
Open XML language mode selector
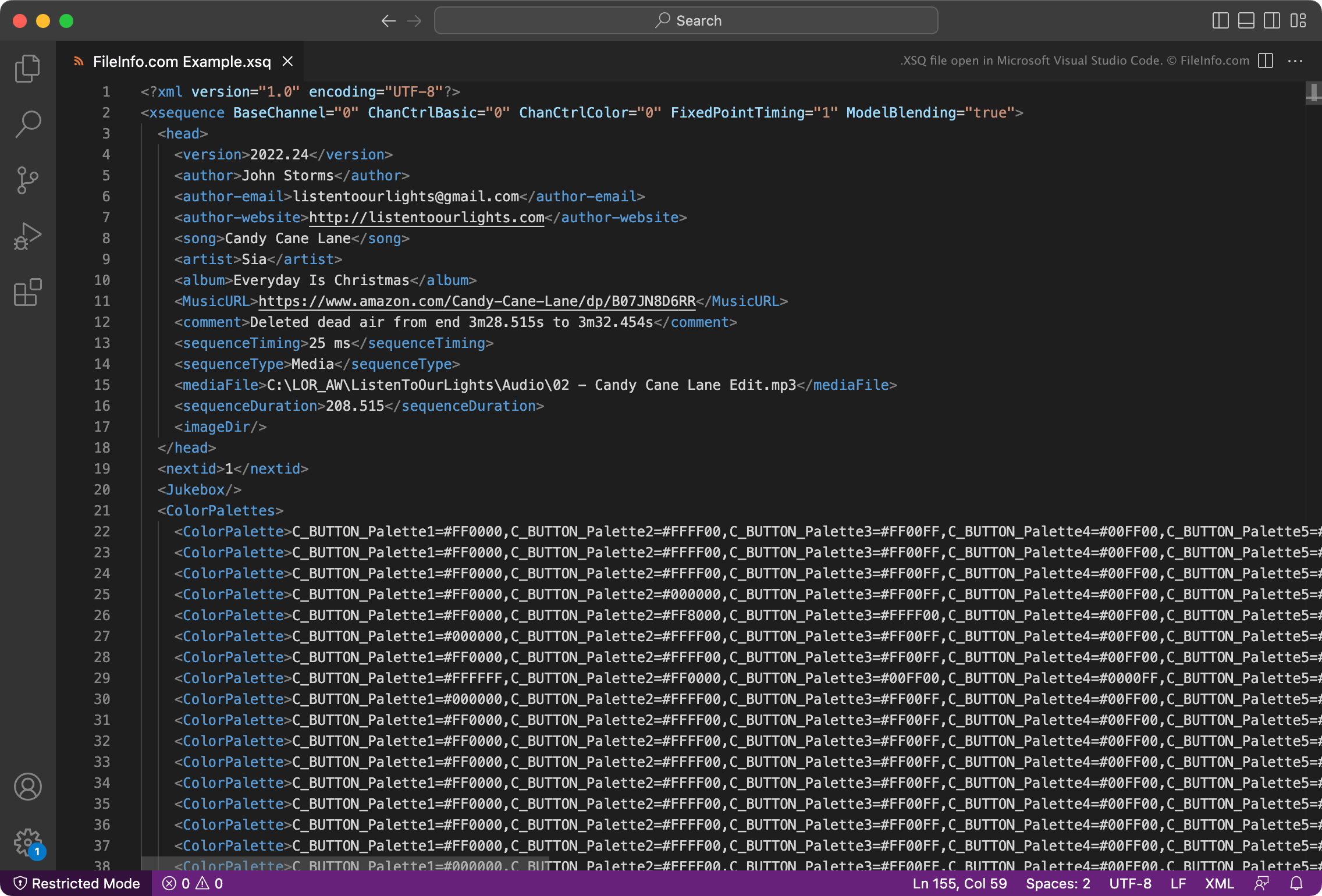point(1219,883)
